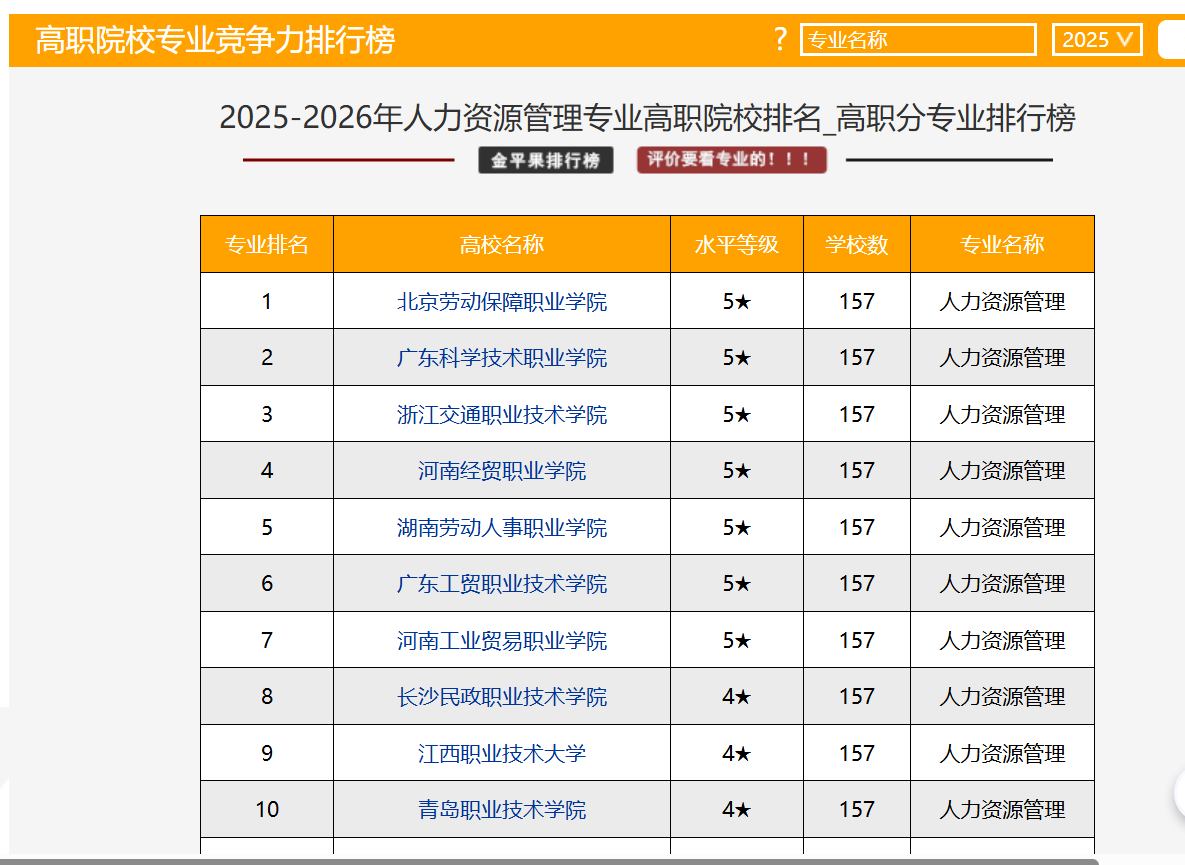Click the 专业排名 column header
This screenshot has width=1185, height=865.
coord(267,244)
